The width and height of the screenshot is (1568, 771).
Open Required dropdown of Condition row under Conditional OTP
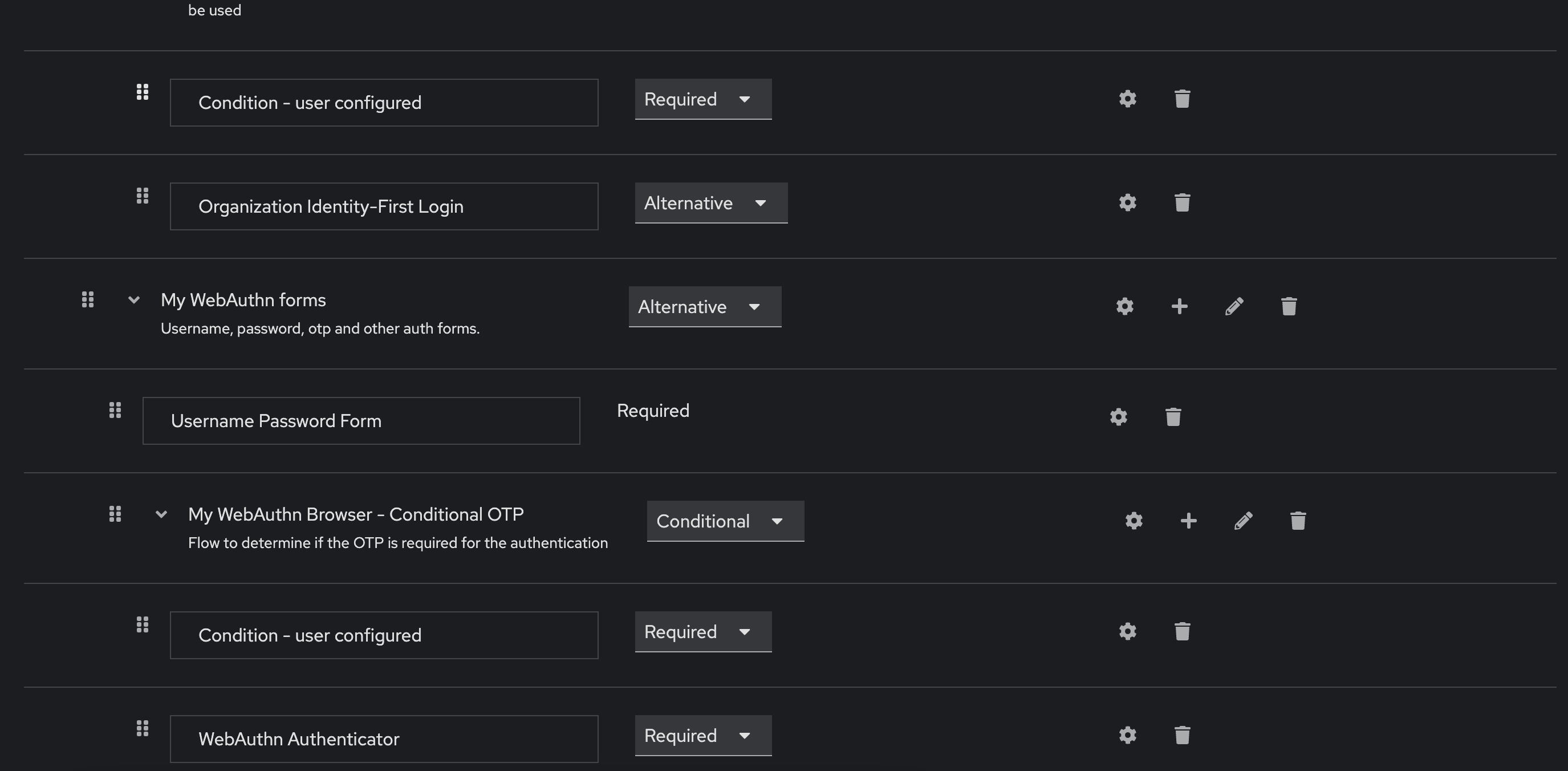tap(703, 632)
